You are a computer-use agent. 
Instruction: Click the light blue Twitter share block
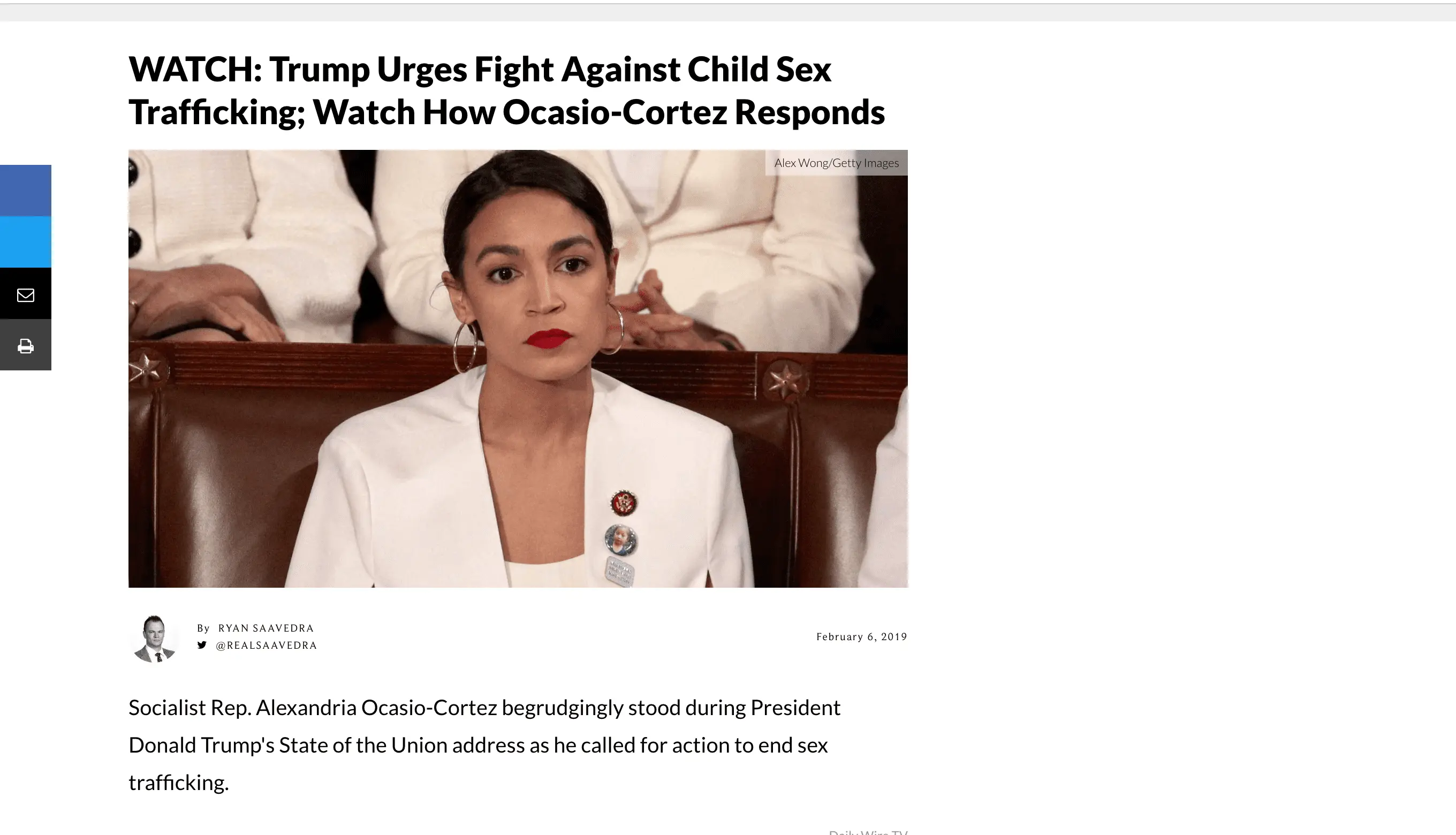click(x=25, y=242)
